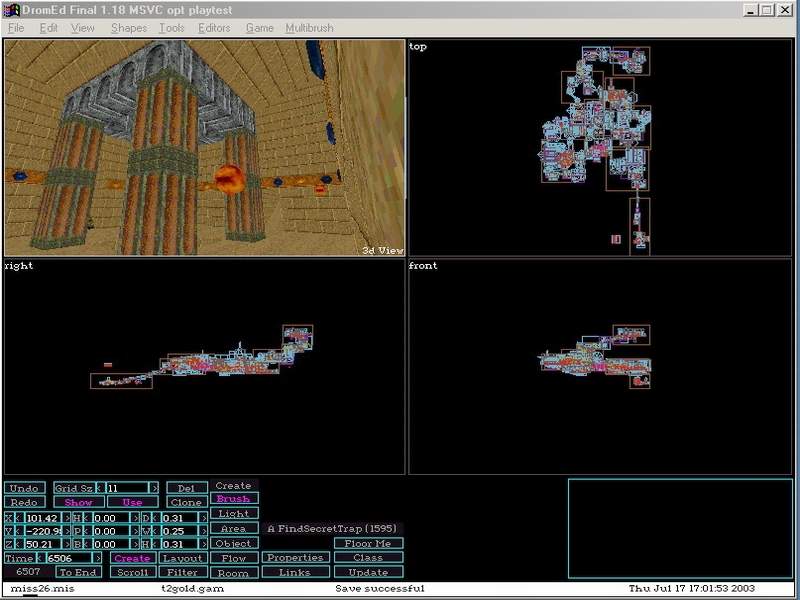Increase the D dimension value
Image resolution: width=800 pixels, height=600 pixels.
click(x=204, y=518)
